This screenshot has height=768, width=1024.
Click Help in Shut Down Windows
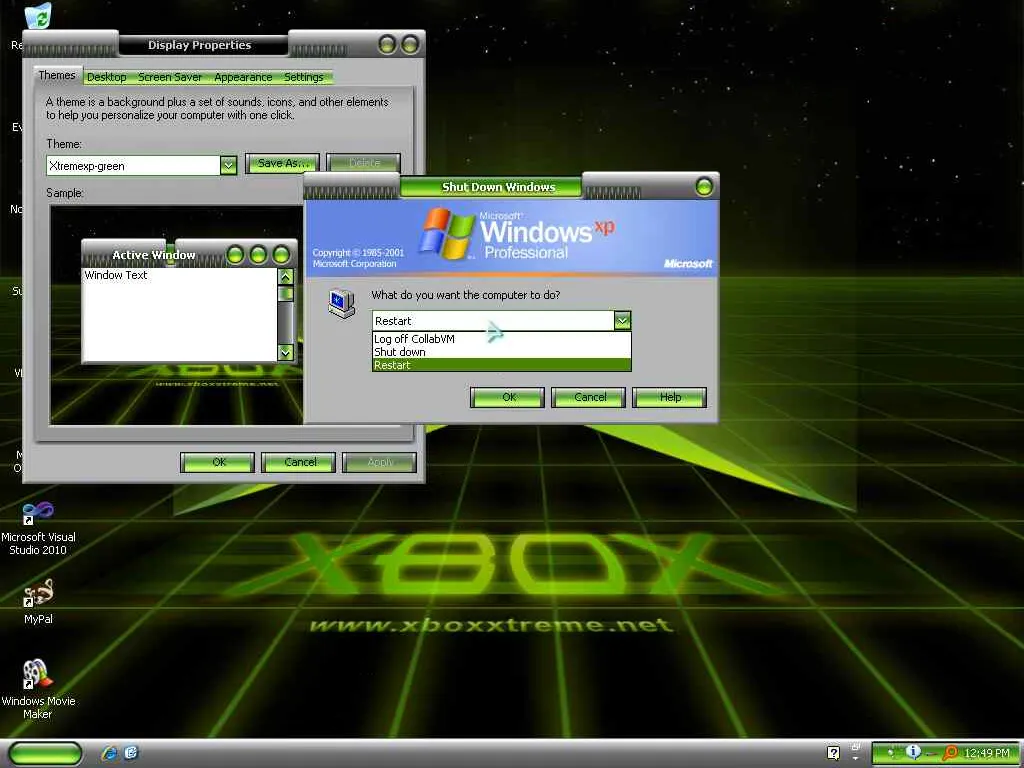(669, 397)
